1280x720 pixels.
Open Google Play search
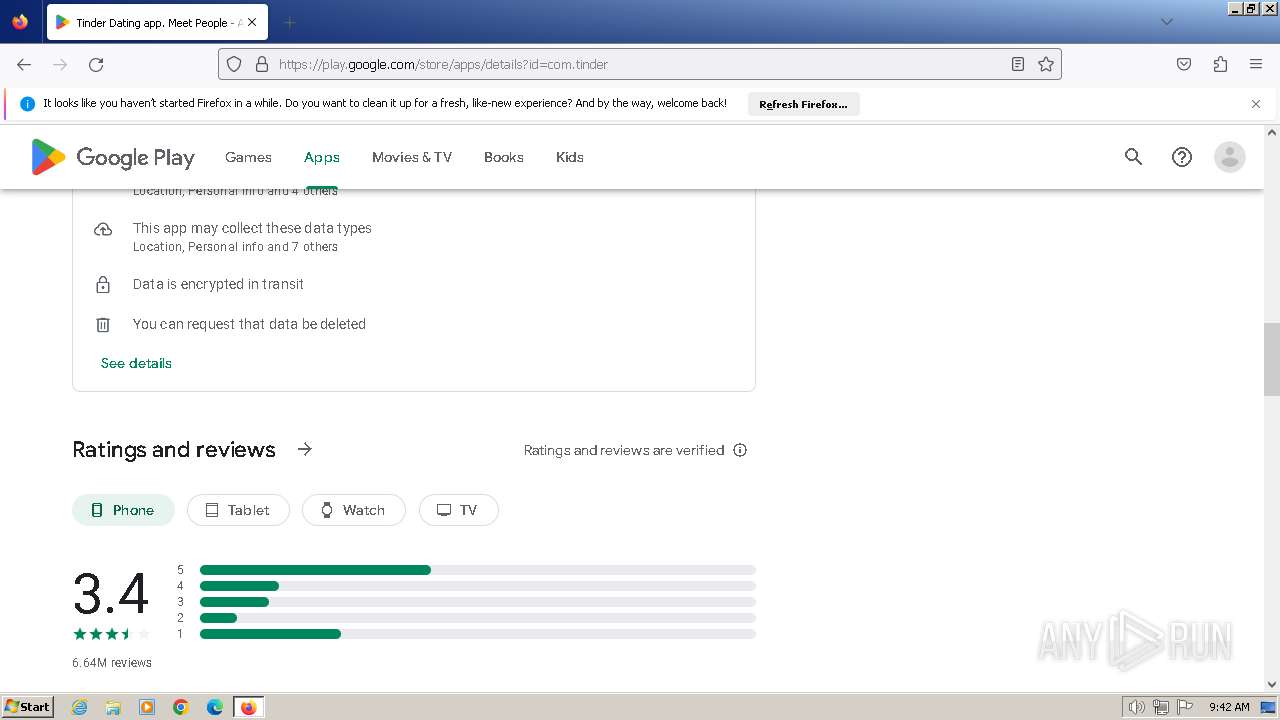coord(1133,157)
